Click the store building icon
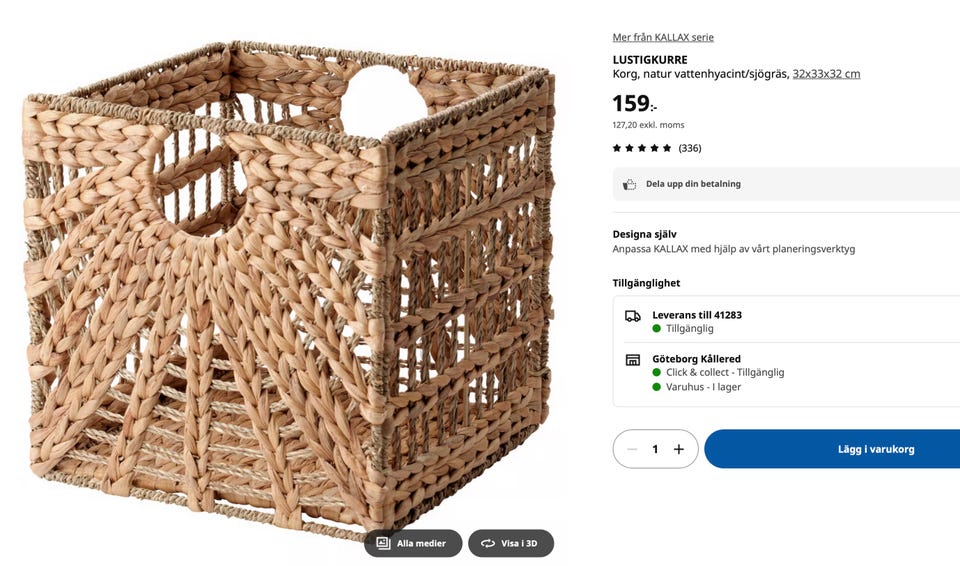960x566 pixels. click(633, 360)
